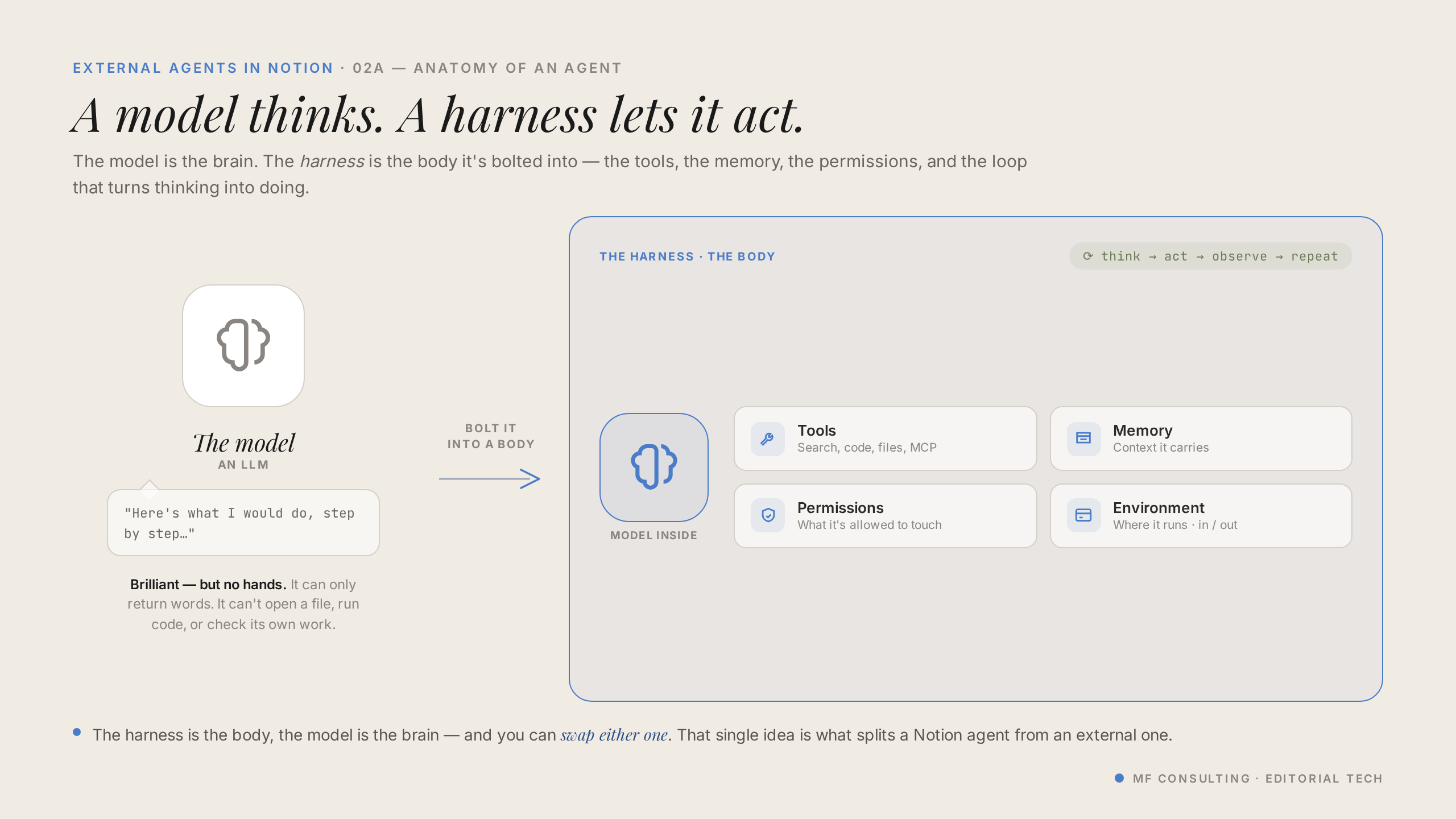
Task: Select the Memory card
Action: 1201,439
